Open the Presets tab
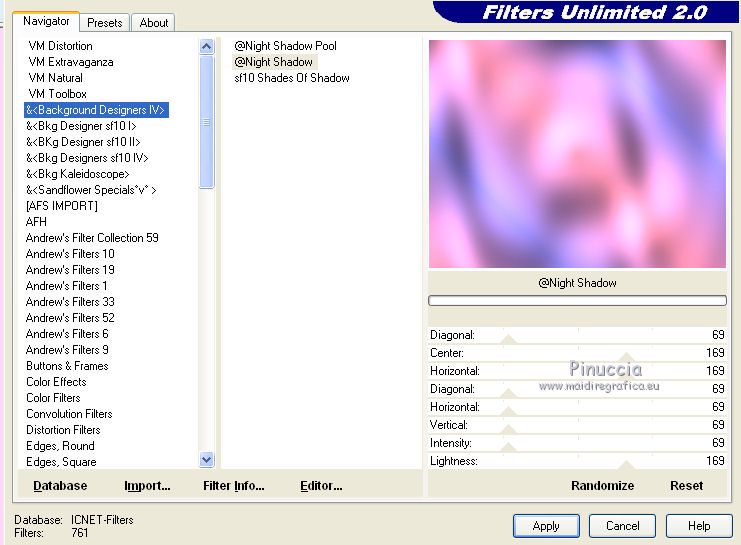This screenshot has height=545, width=741. pyautogui.click(x=104, y=23)
